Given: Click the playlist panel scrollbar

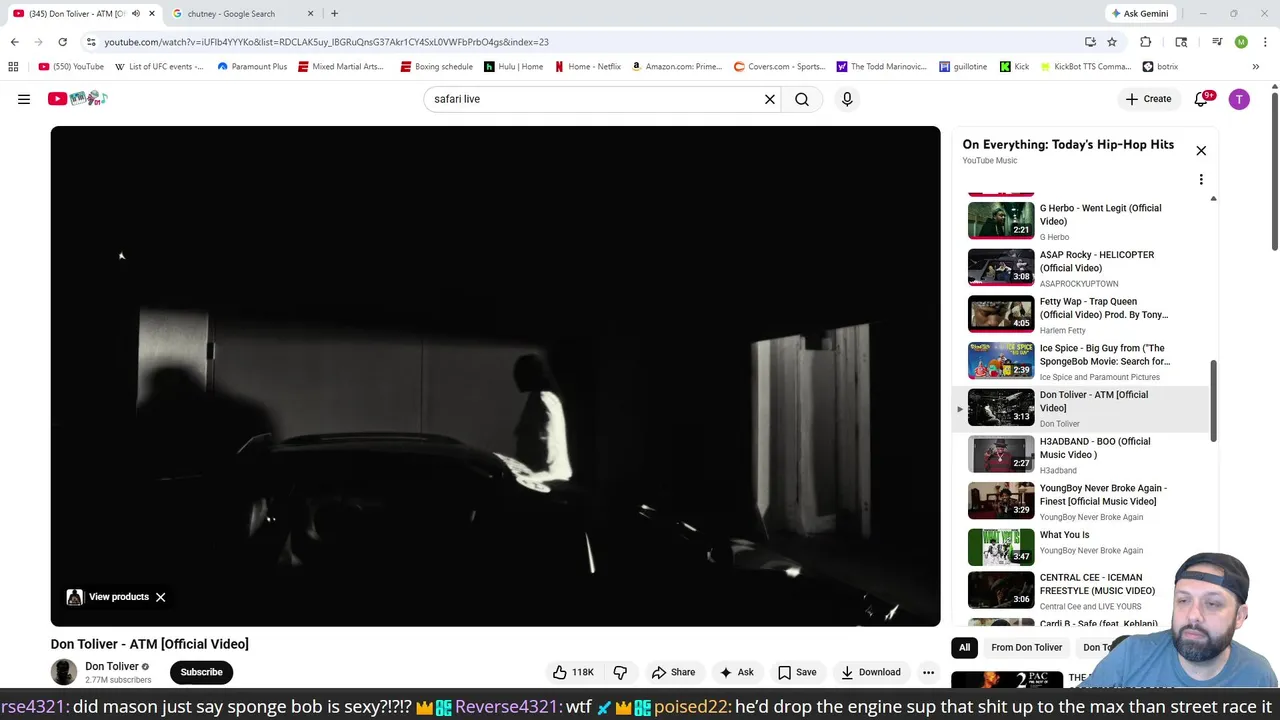Looking at the screenshot, I should (x=1214, y=400).
